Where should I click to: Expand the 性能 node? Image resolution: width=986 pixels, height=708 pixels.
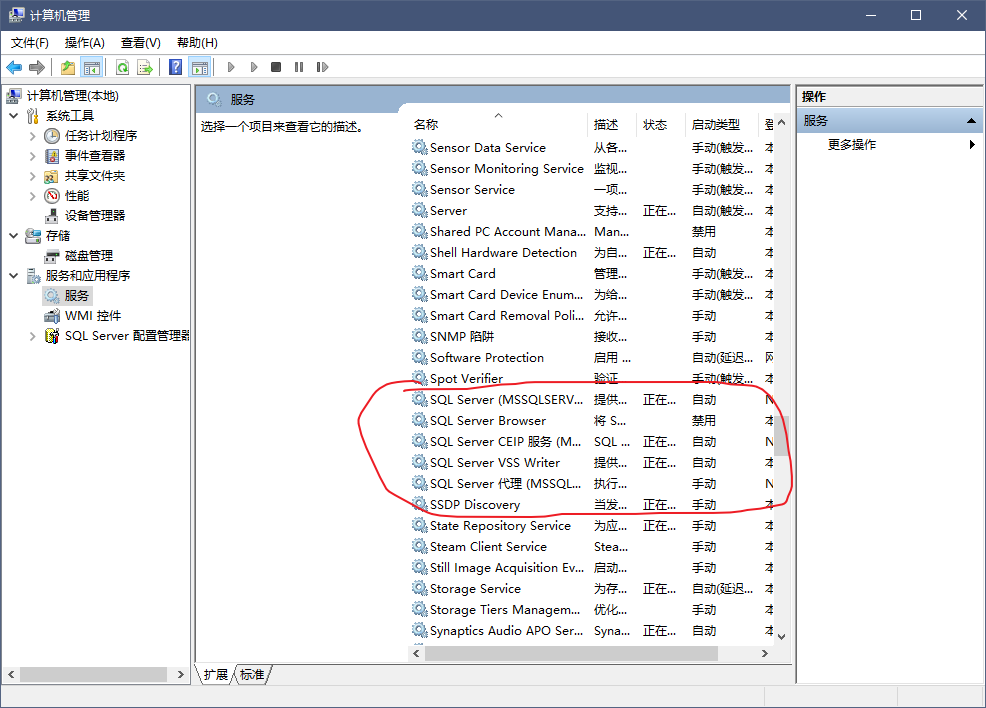click(33, 196)
